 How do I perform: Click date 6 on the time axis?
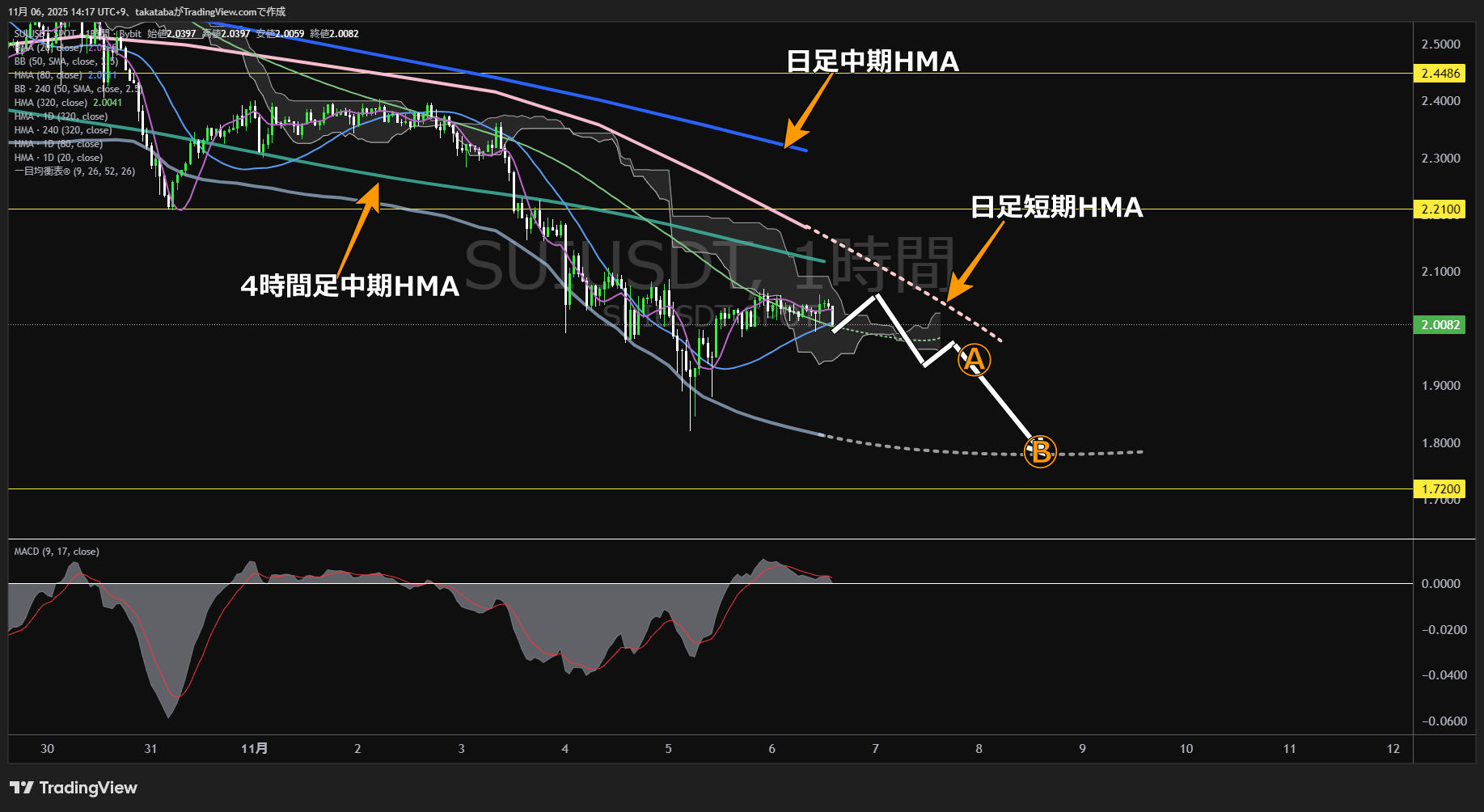772,749
